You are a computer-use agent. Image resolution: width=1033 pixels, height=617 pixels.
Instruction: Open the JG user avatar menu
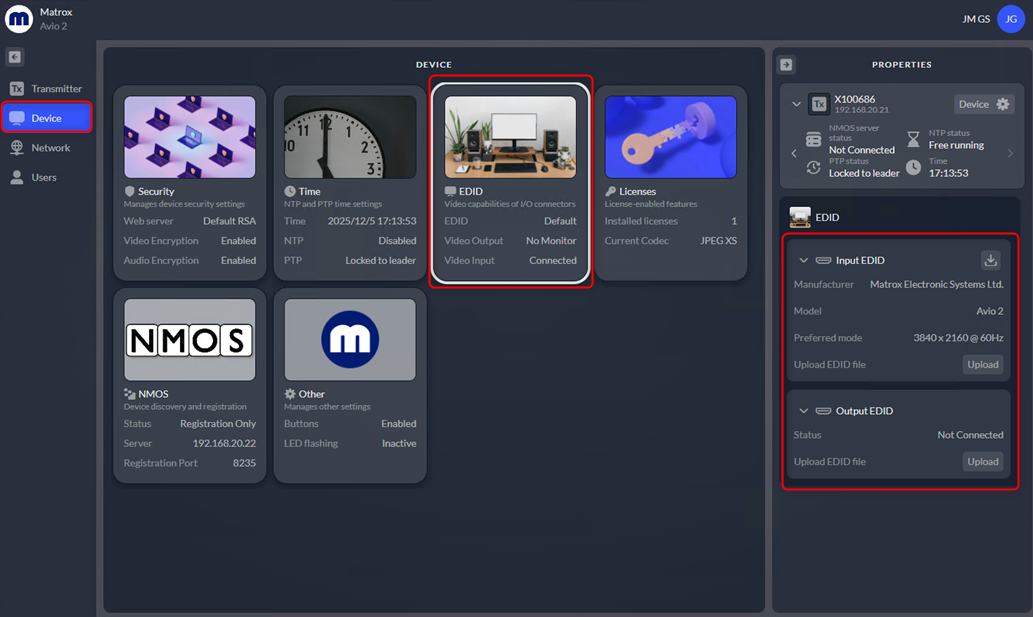pos(1011,19)
